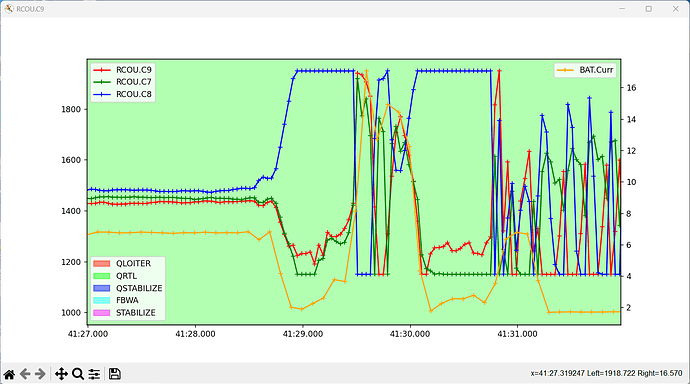Minimize the RCOU.C9 window
The width and height of the screenshot is (690, 384).
622,9
